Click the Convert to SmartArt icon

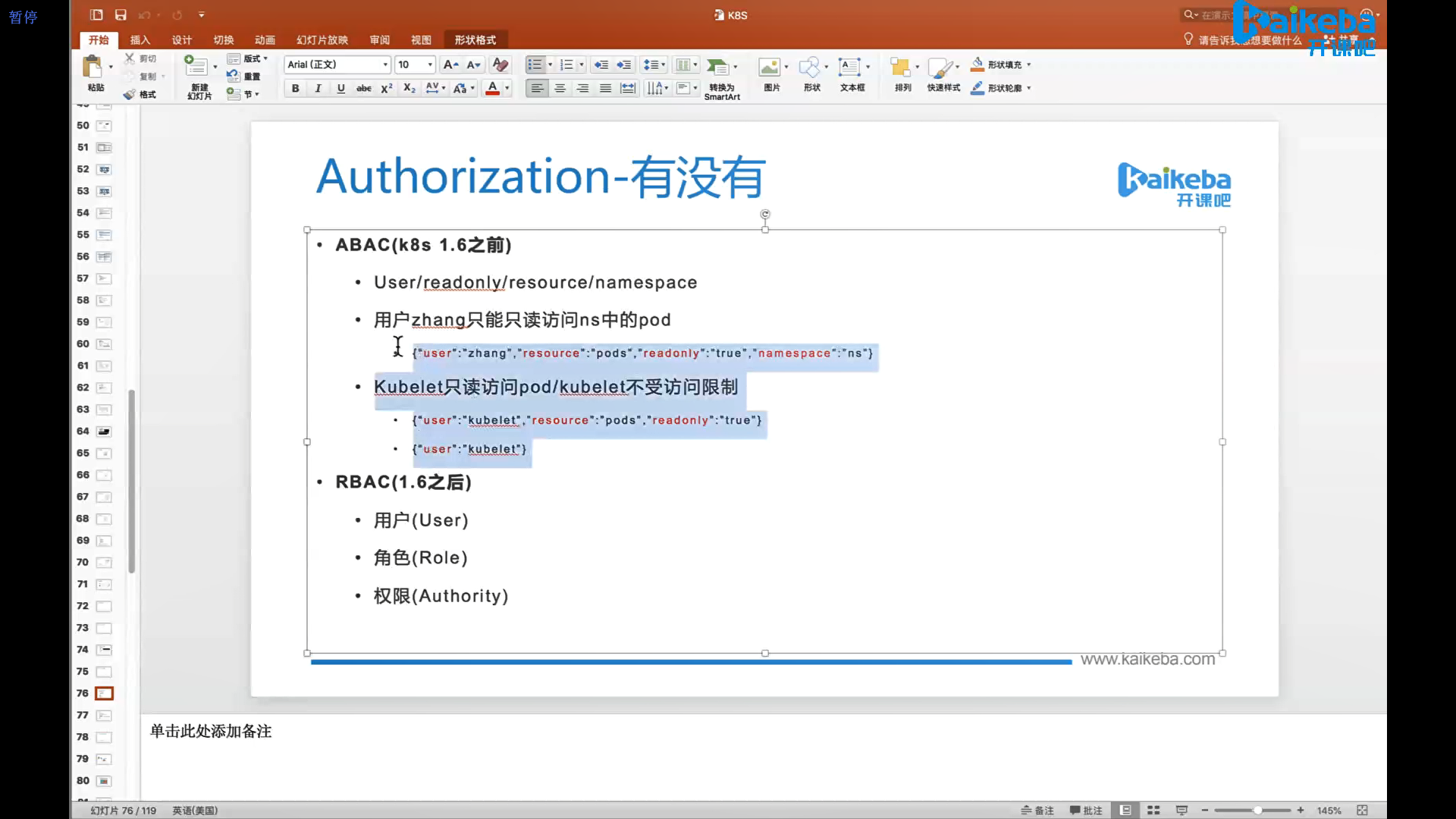point(717,67)
